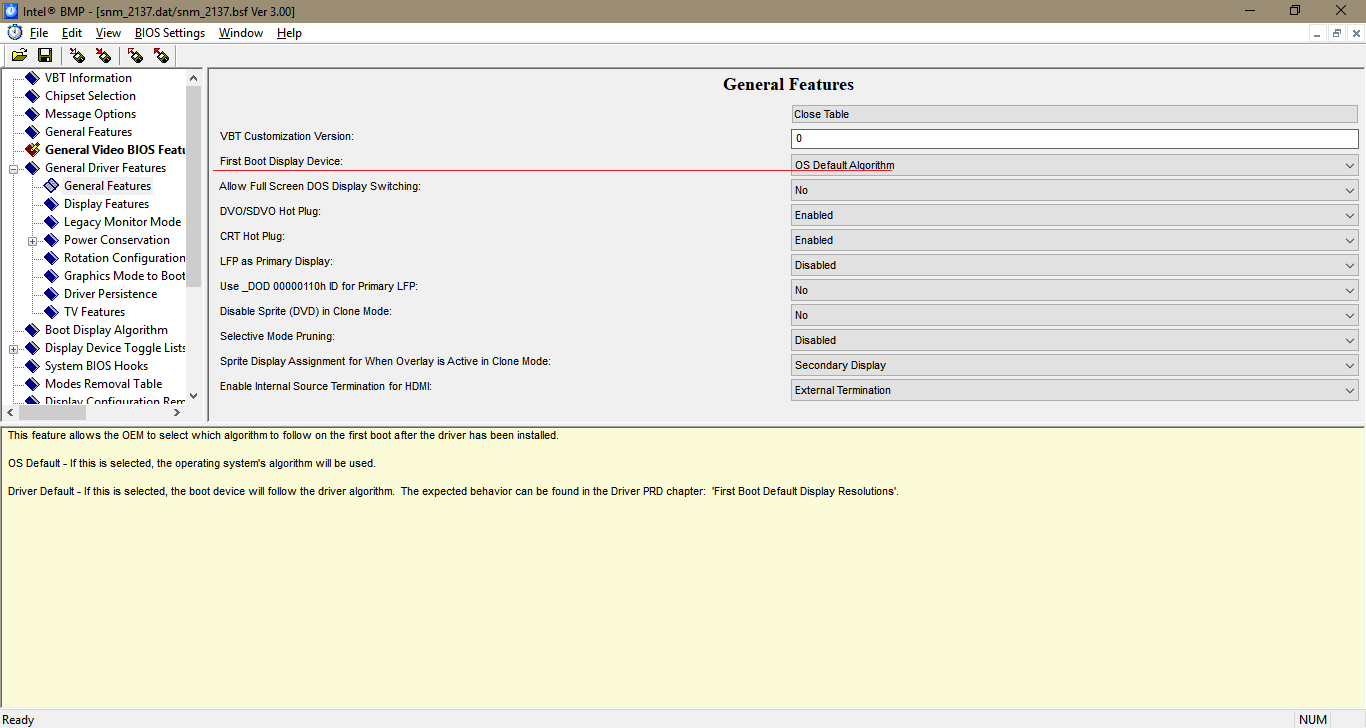Click the tree panel scroll-right arrow
This screenshot has height=728, width=1366.
[177, 412]
